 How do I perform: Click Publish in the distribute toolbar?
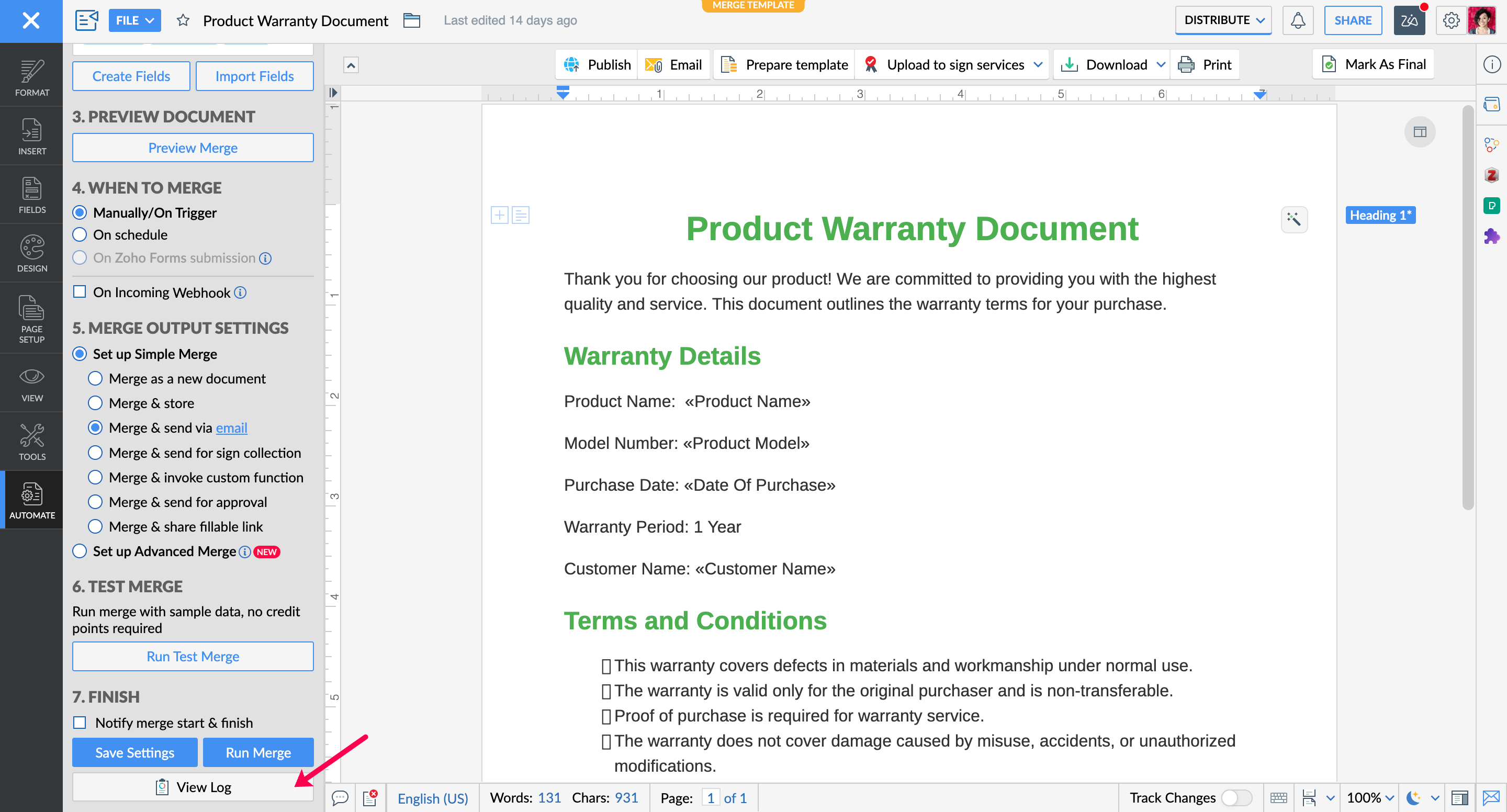(x=597, y=64)
